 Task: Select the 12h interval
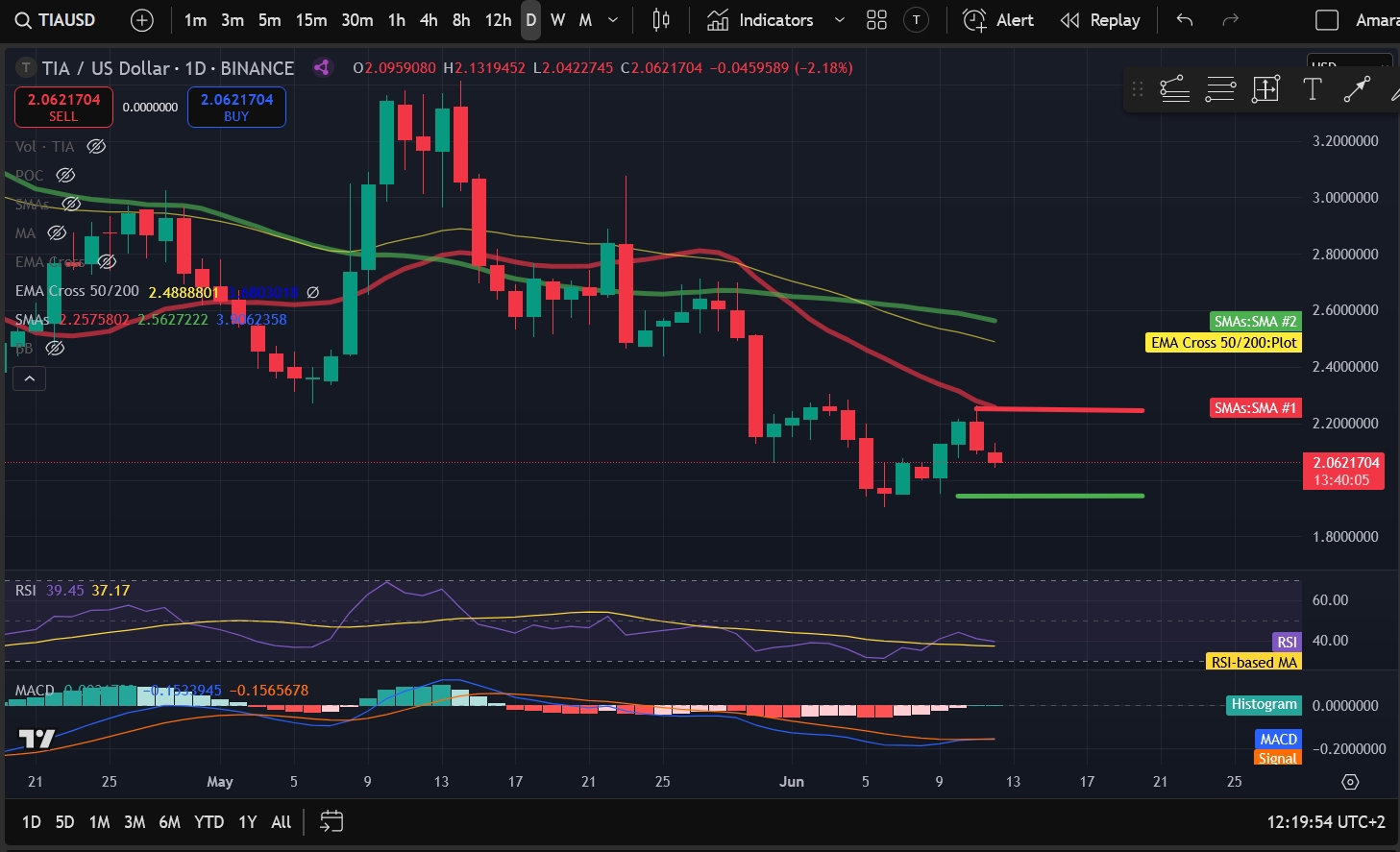tap(498, 20)
